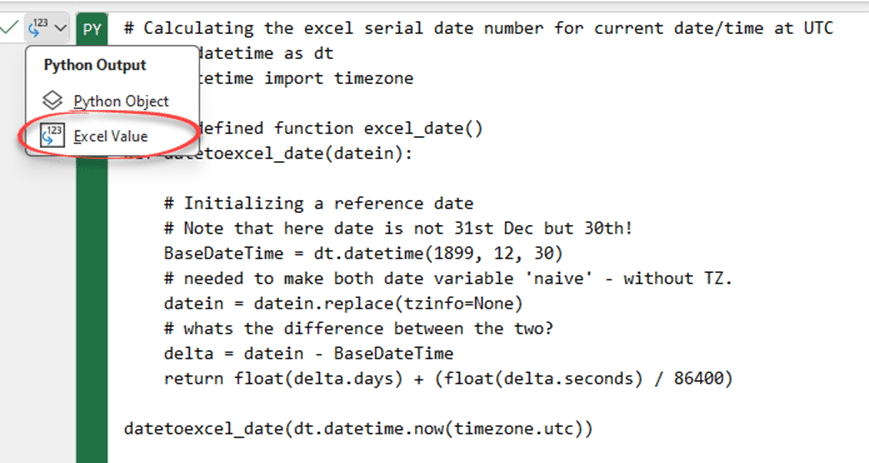869x463 pixels.
Task: Click the Python Output menu header
Action: (94, 65)
